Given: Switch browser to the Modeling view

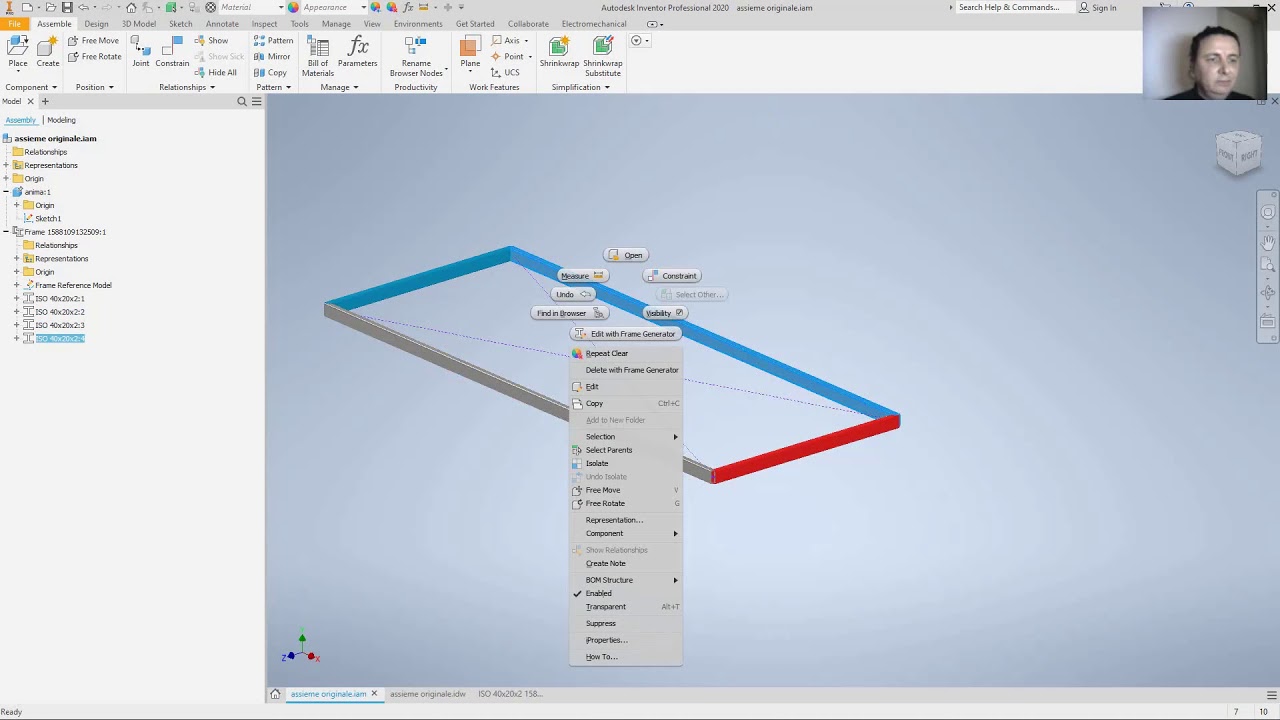Looking at the screenshot, I should click(x=61, y=120).
